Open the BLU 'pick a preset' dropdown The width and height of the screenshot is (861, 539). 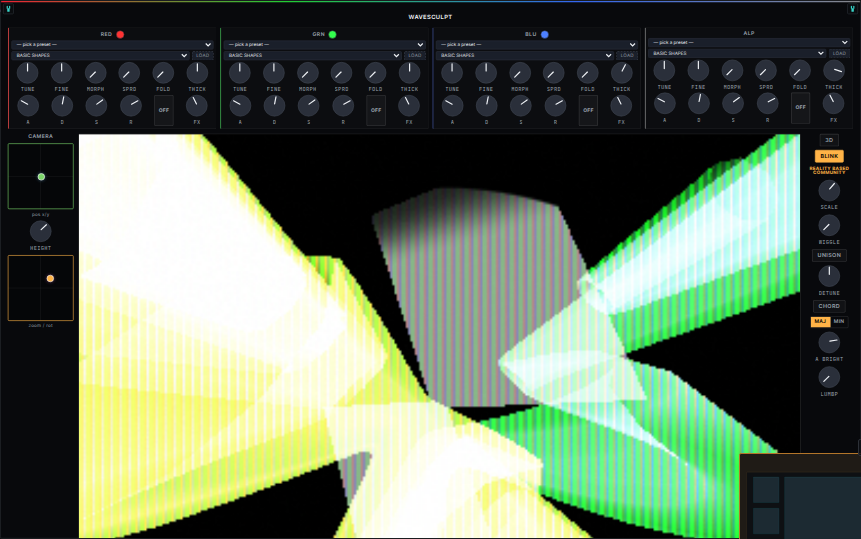(x=537, y=44)
